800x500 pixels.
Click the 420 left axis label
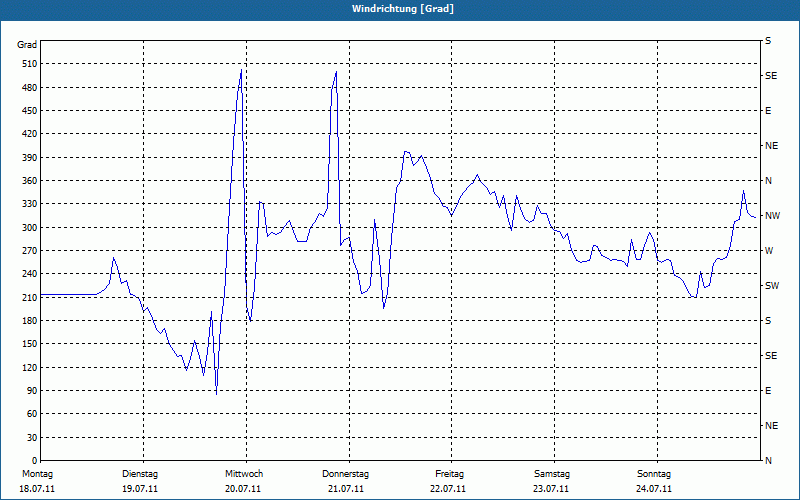click(30, 134)
